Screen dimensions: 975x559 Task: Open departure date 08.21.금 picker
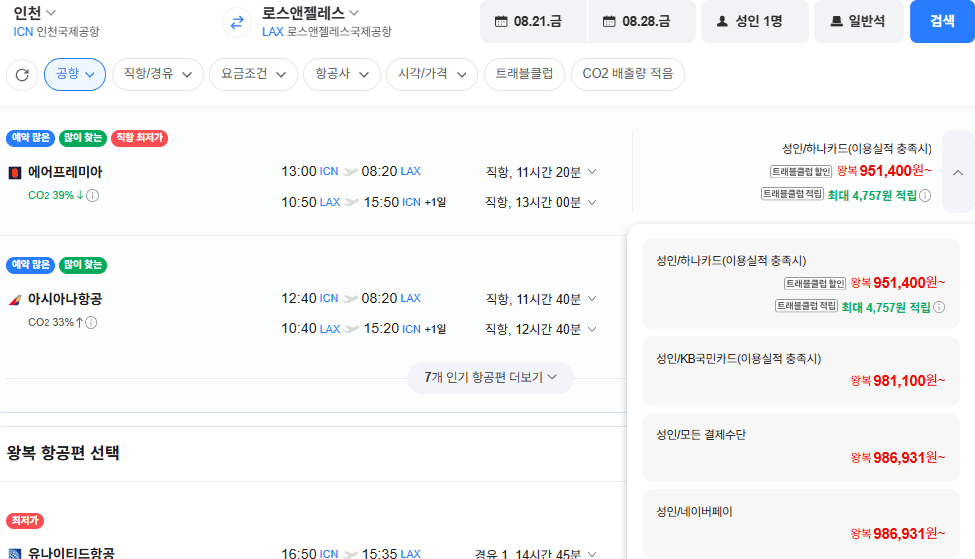click(x=534, y=22)
